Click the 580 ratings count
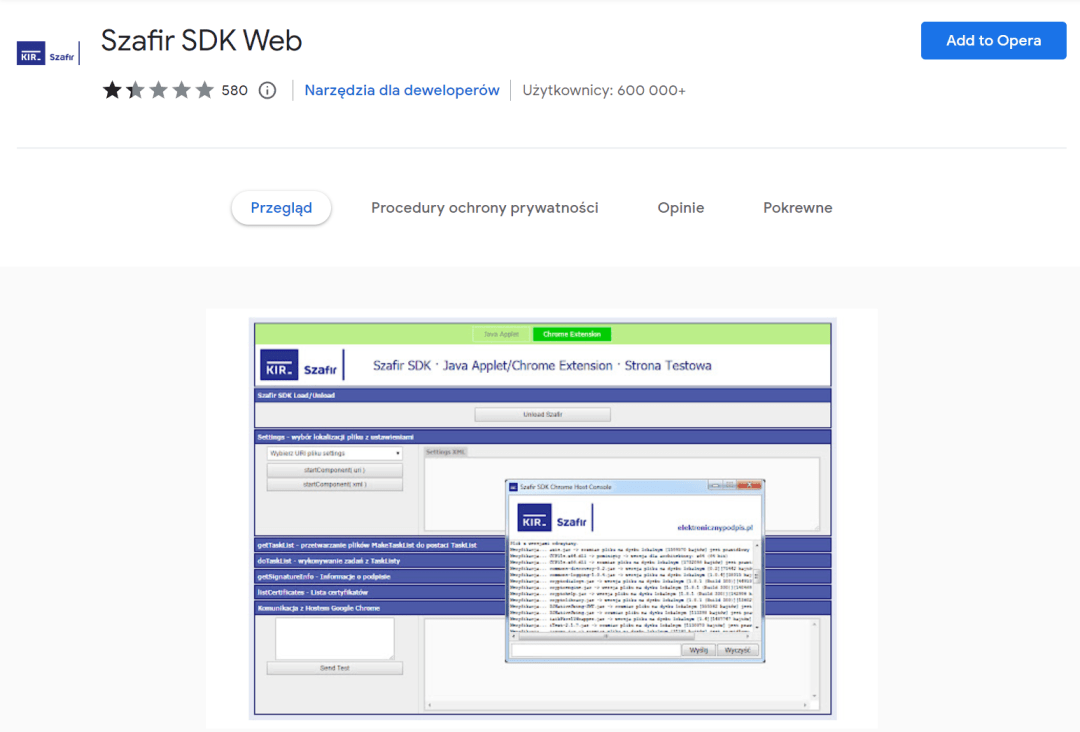 click(x=234, y=90)
